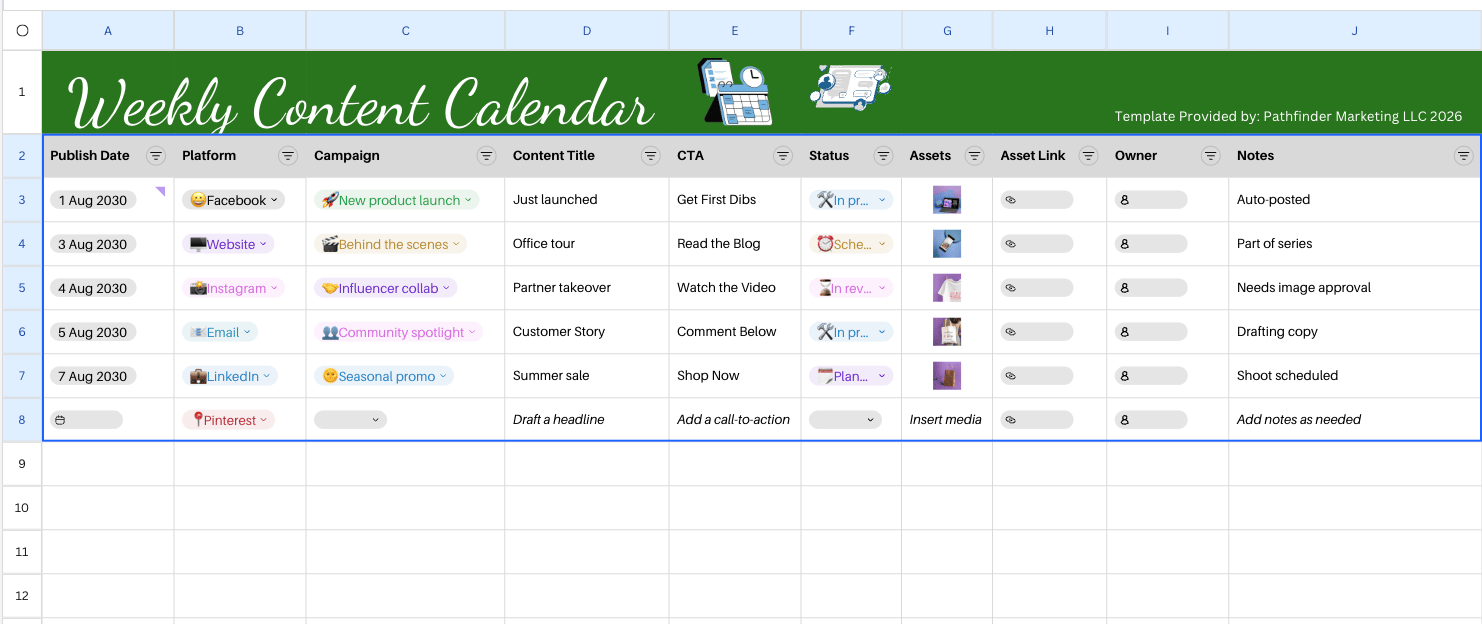This screenshot has height=624, width=1482.
Task: Open the empty Status dropdown in row 8
Action: click(x=845, y=420)
